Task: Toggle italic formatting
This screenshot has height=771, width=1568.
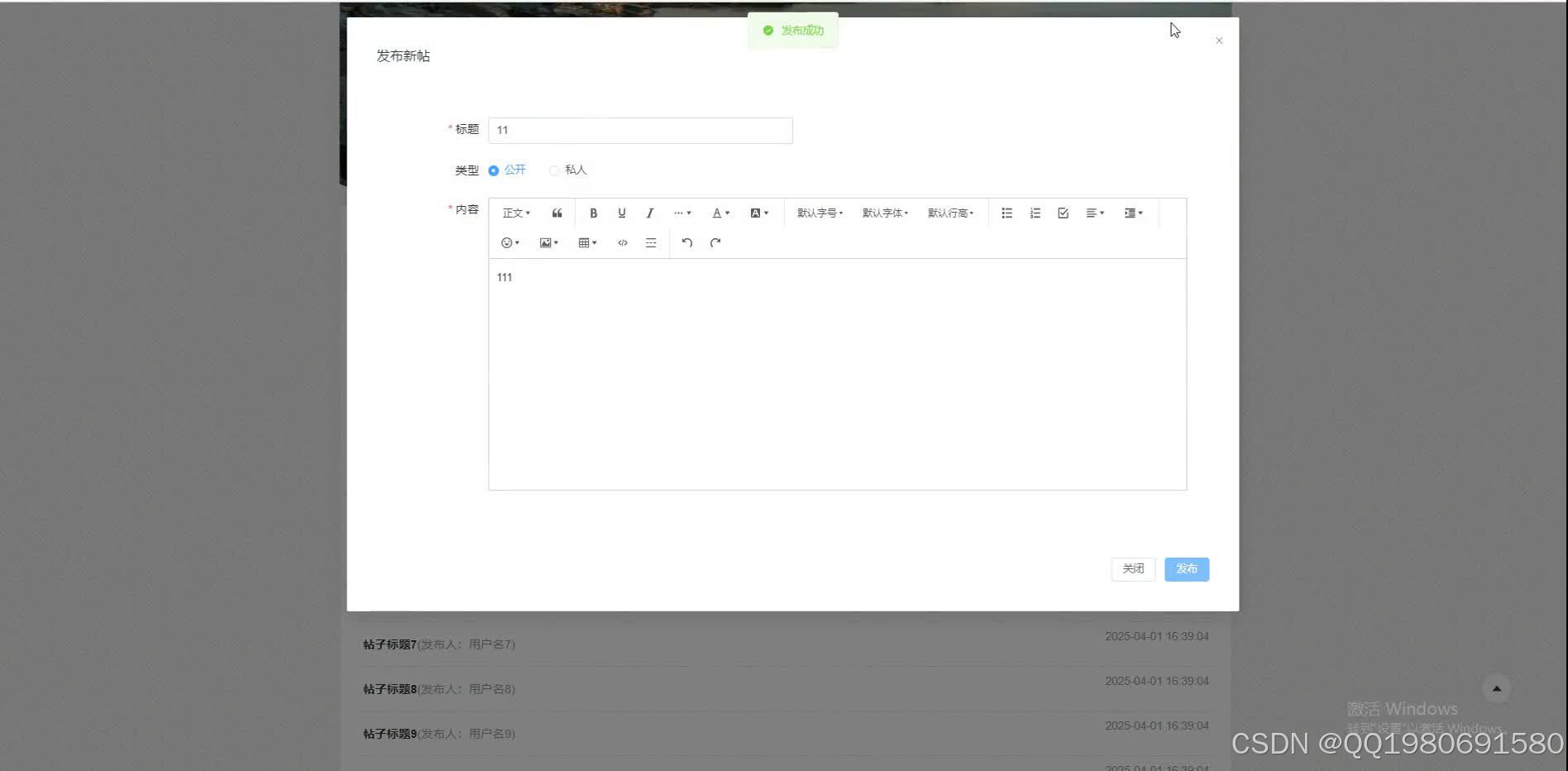Action: coord(650,213)
